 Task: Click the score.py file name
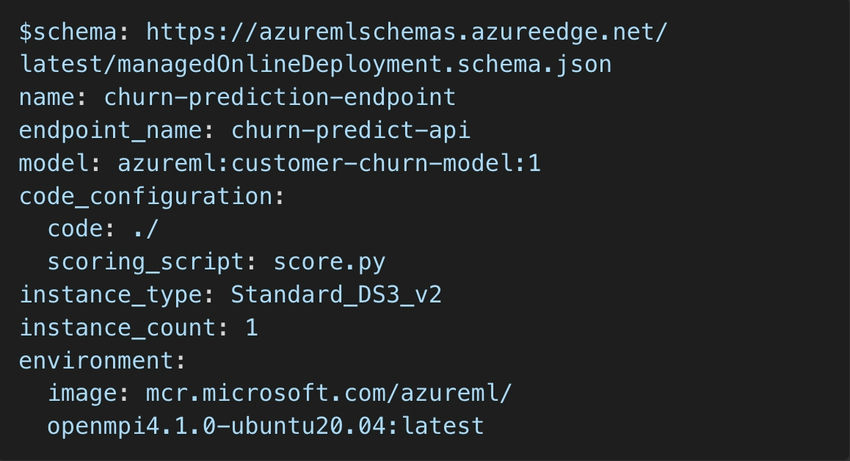pyautogui.click(x=329, y=262)
